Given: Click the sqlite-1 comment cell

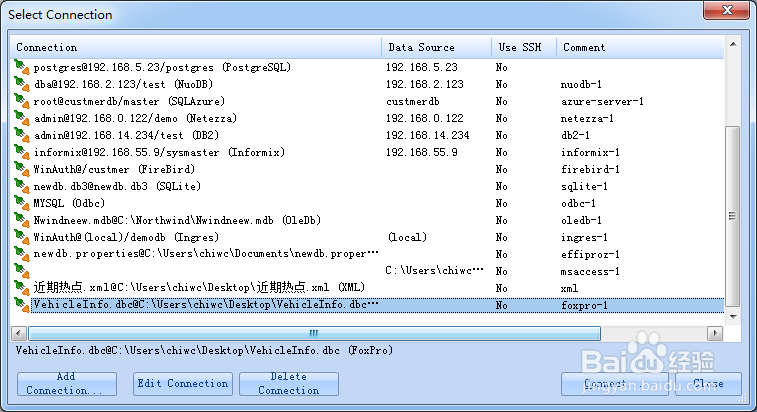Looking at the screenshot, I should [584, 186].
